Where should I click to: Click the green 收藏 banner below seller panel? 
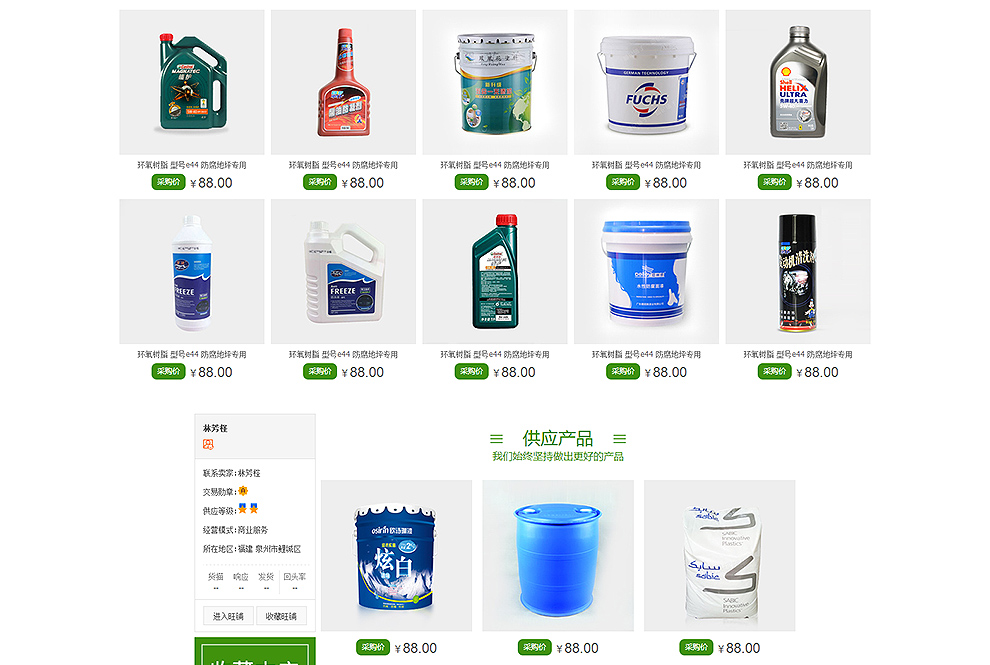click(255, 651)
